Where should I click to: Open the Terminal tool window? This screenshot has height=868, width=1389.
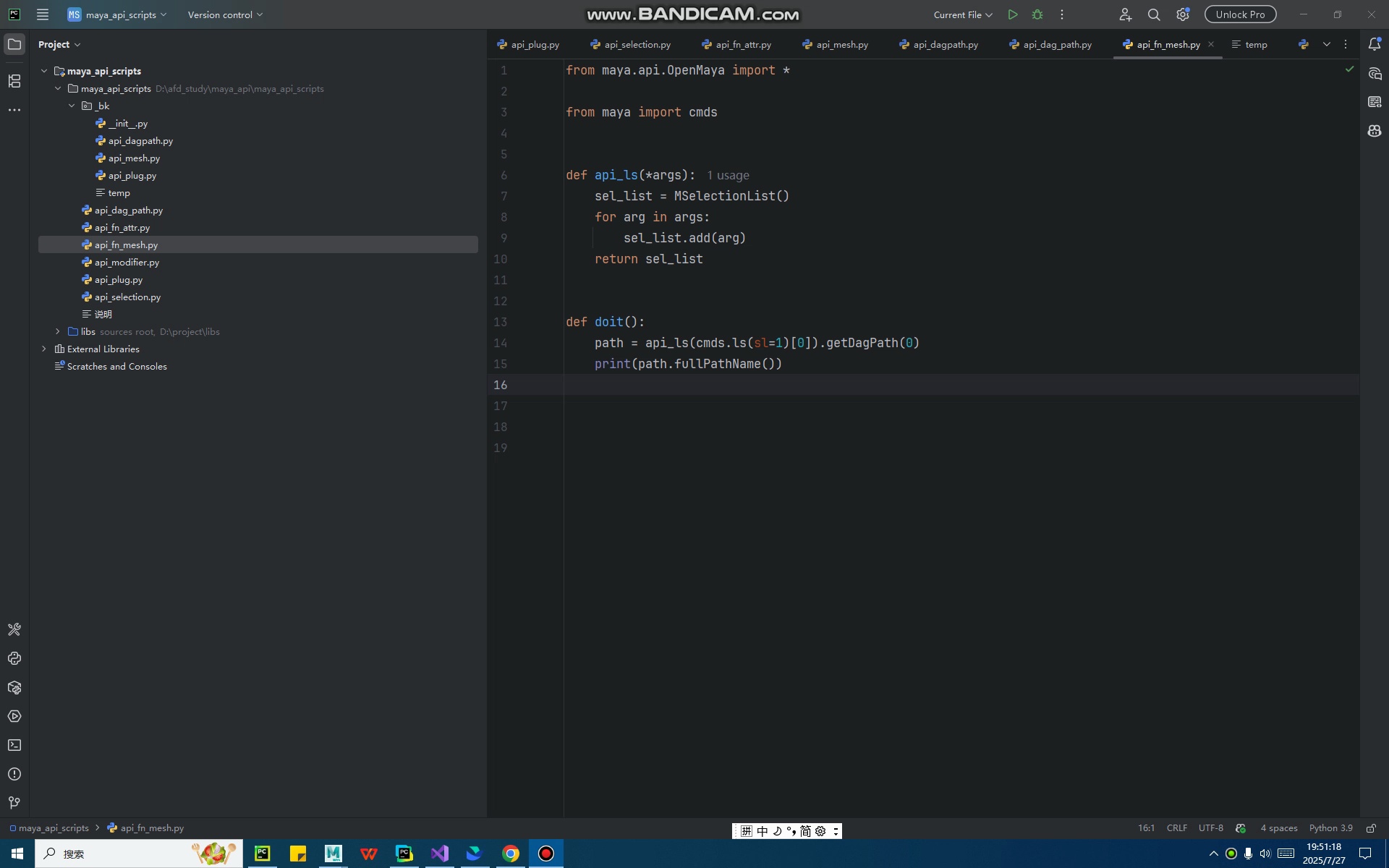pos(14,745)
